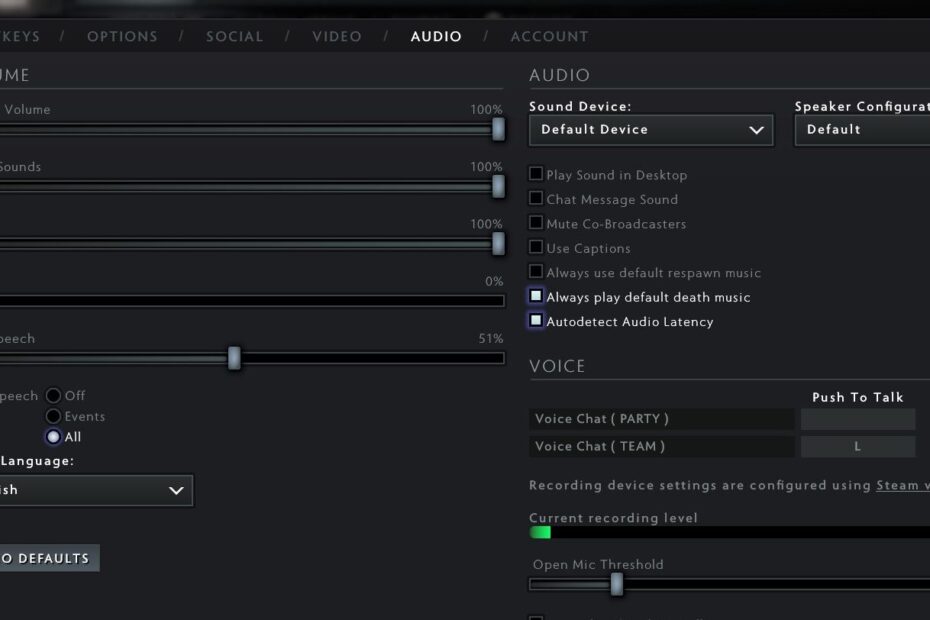
Task: Set Voice Chat (TEAM) push-to-talk key field
Action: [857, 447]
